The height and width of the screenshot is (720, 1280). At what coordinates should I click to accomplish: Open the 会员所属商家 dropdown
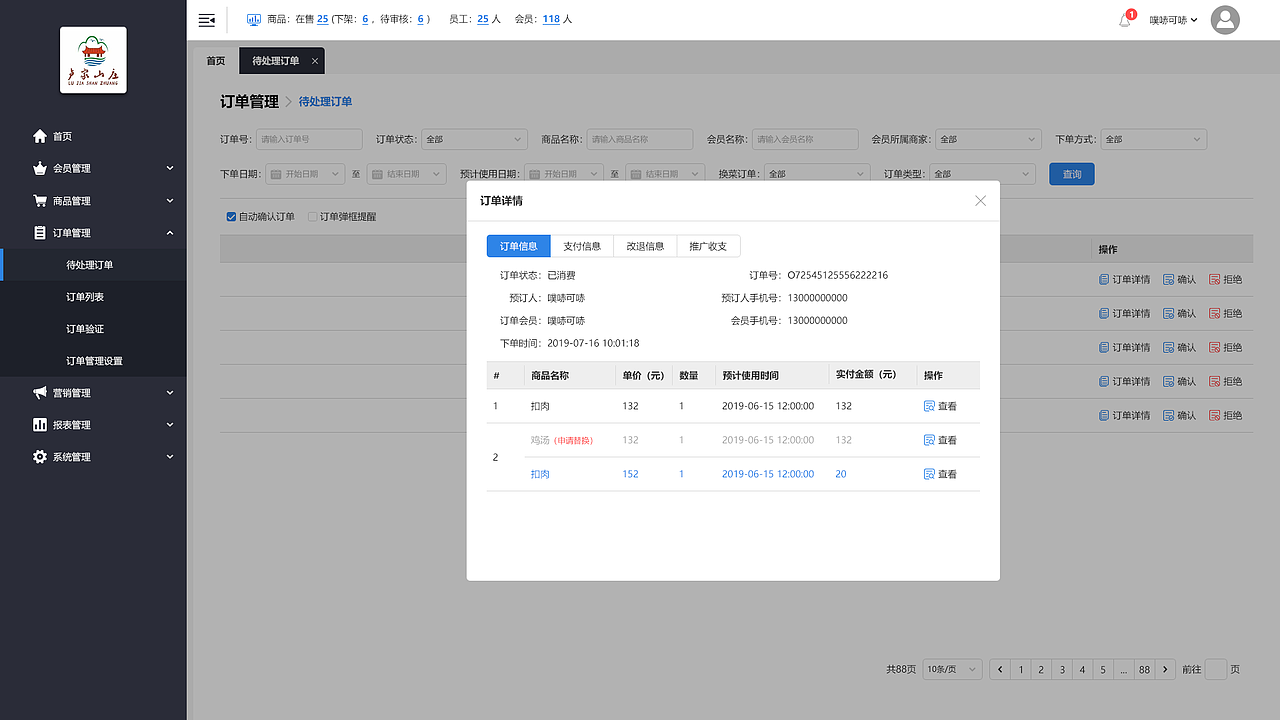point(988,139)
